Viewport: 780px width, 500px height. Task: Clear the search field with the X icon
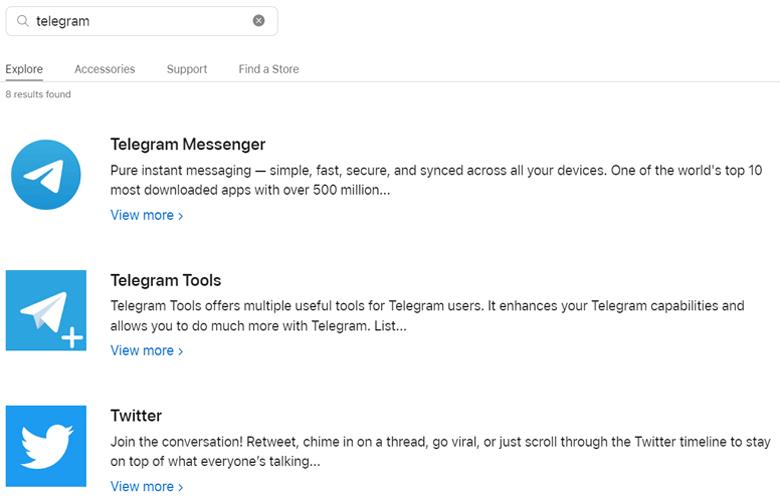[x=259, y=20]
